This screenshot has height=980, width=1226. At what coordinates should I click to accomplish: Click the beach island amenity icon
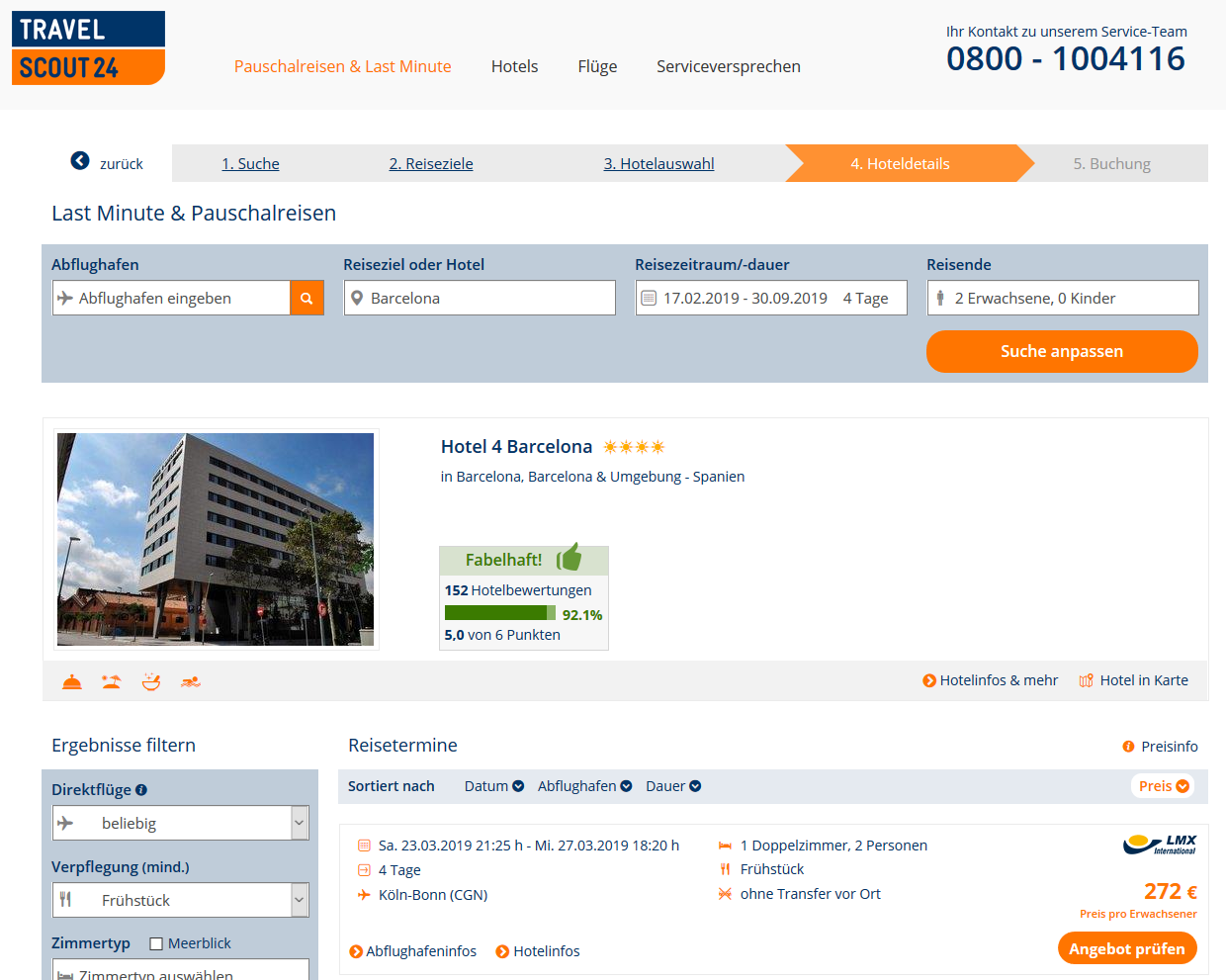tap(112, 681)
